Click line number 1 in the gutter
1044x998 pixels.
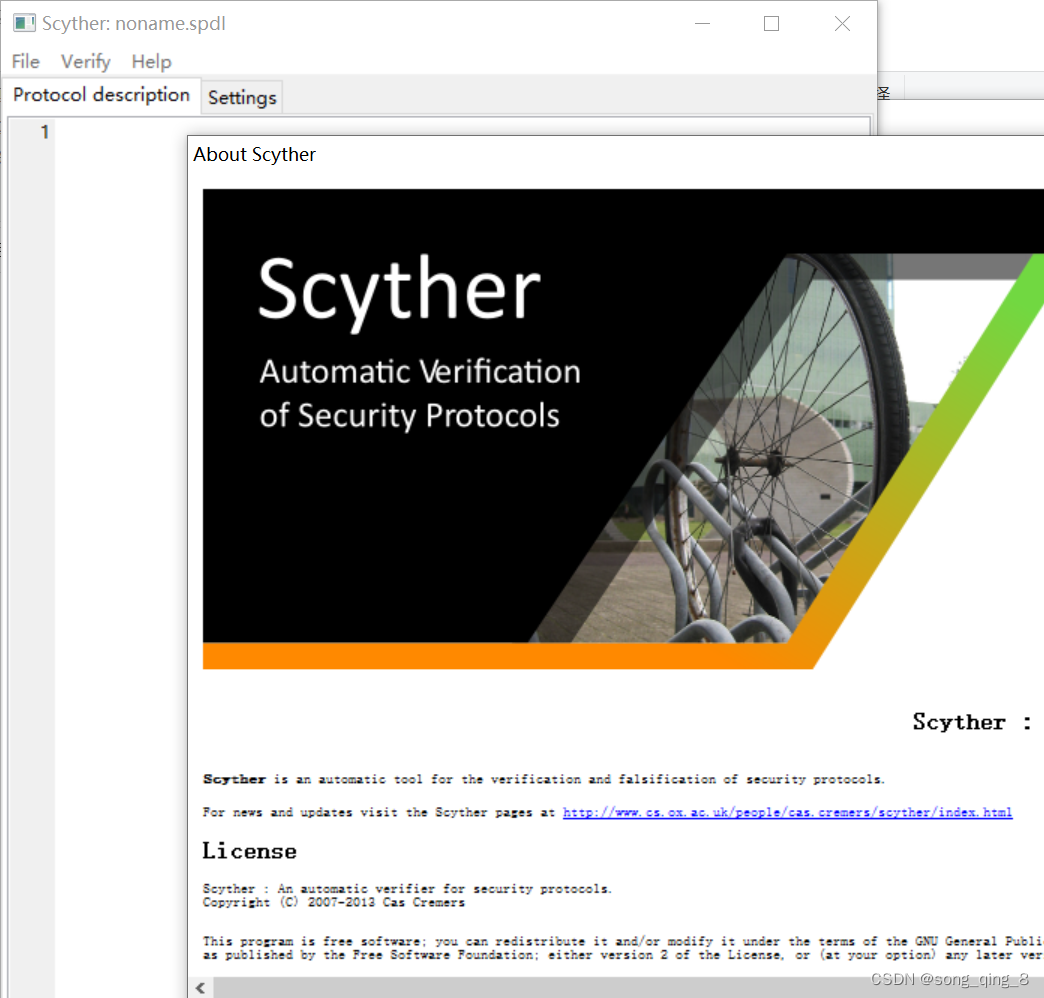44,131
